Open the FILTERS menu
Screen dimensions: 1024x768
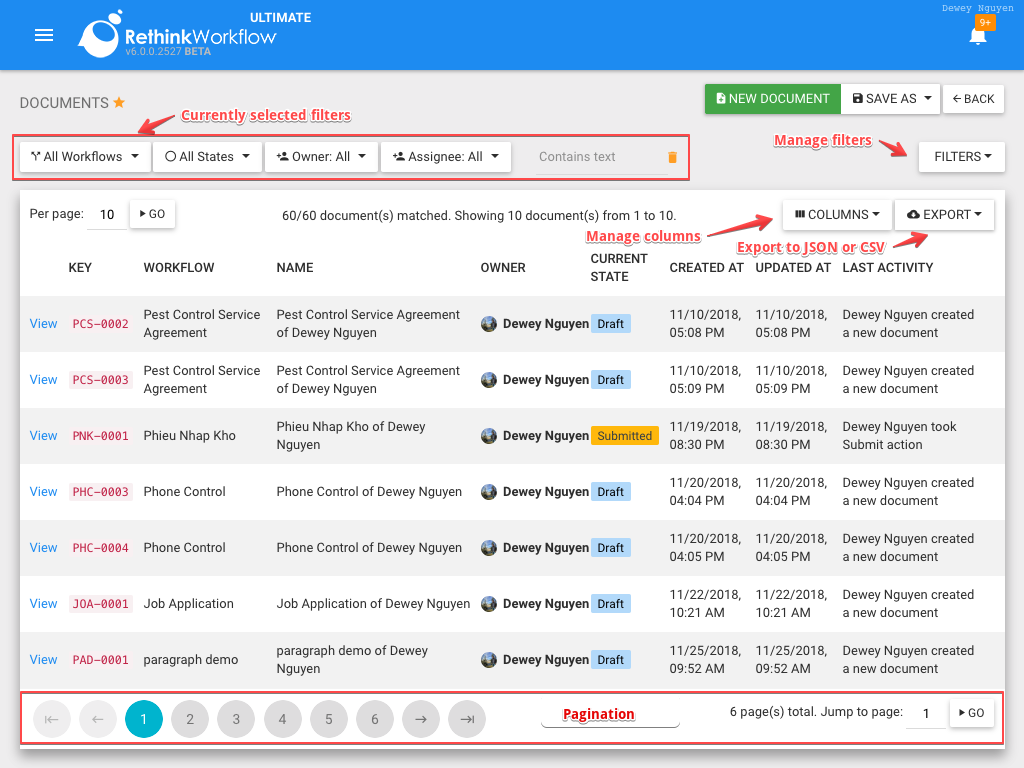(961, 156)
